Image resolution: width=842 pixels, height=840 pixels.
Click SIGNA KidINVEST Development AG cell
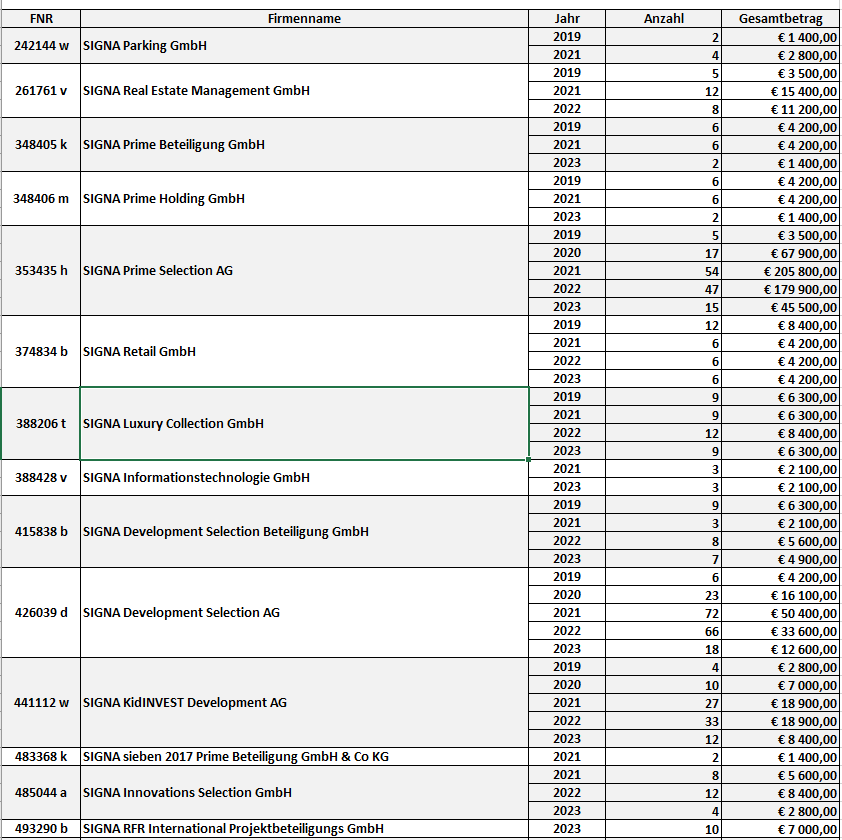pyautogui.click(x=304, y=703)
